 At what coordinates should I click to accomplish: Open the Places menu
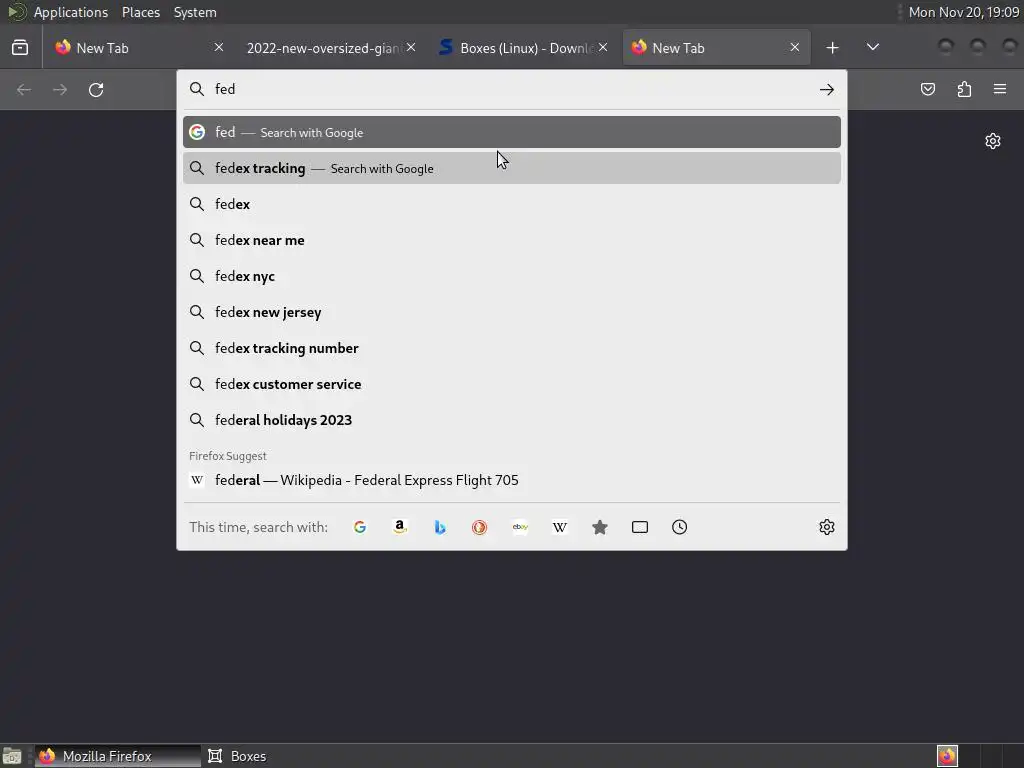pos(141,12)
